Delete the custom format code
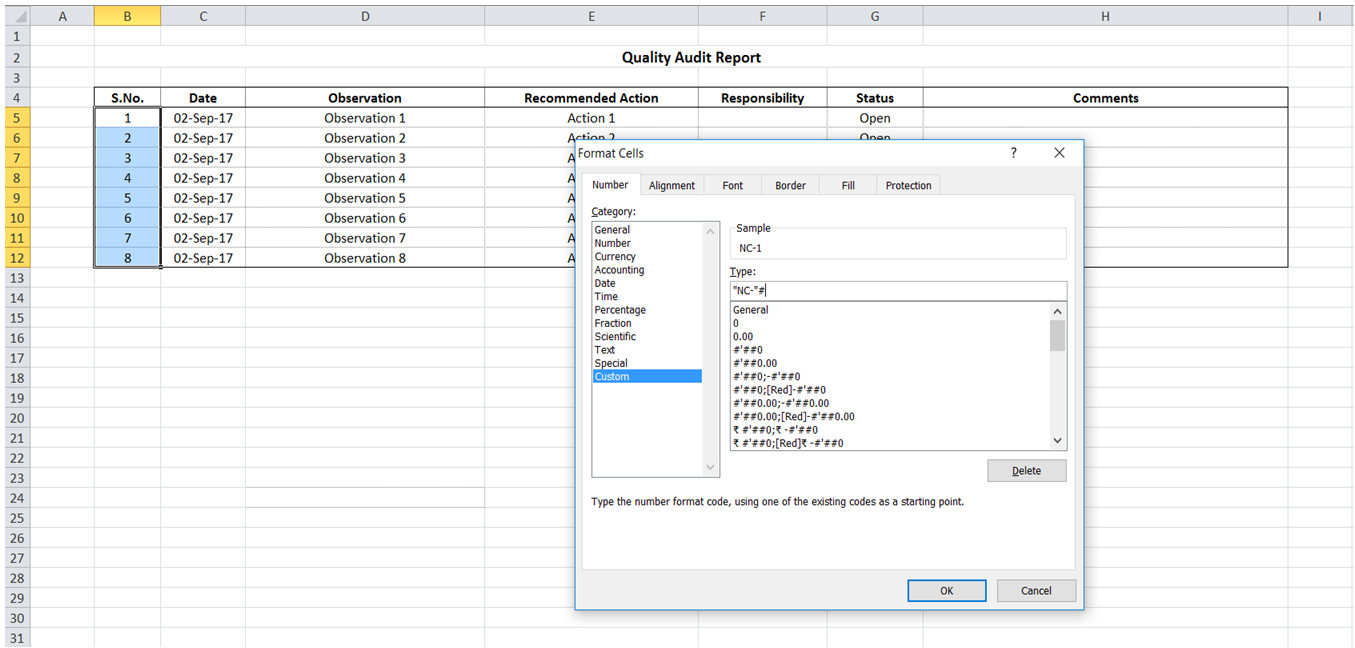 tap(1026, 470)
